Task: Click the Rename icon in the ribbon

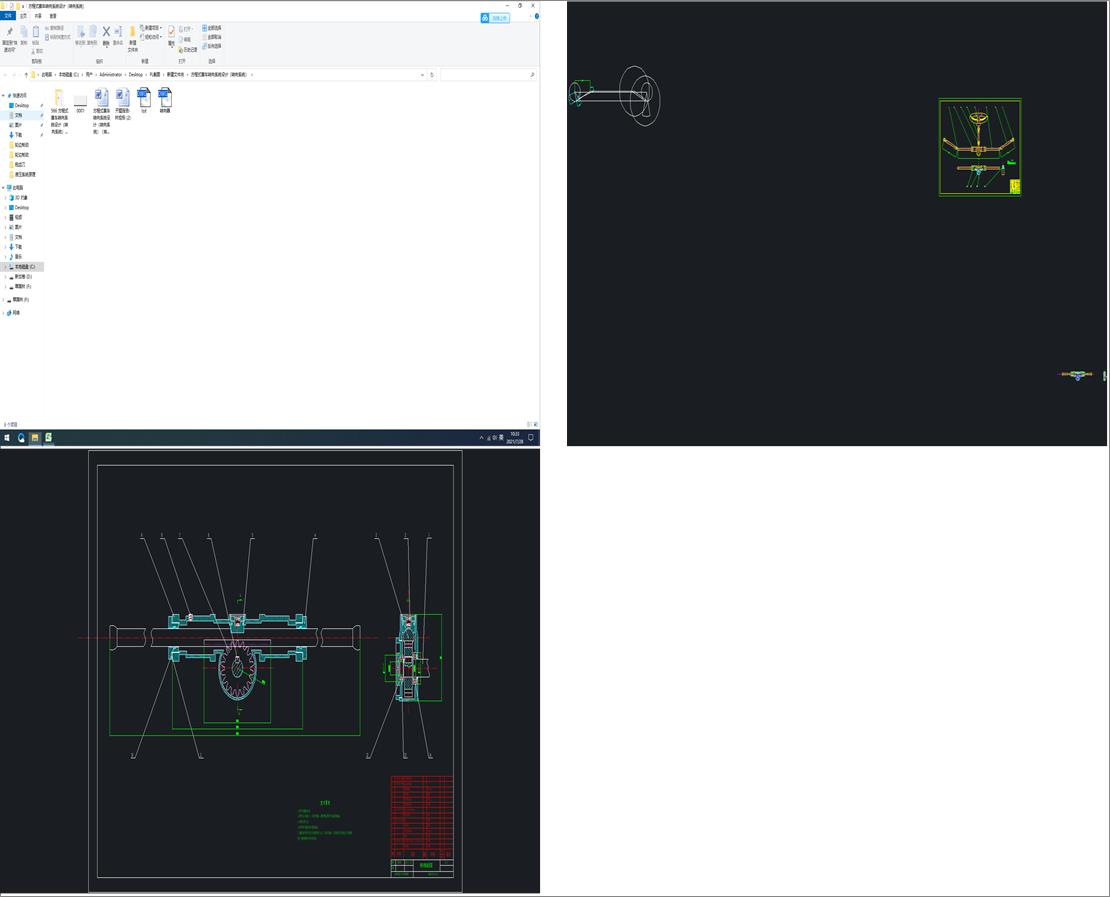Action: (x=118, y=35)
